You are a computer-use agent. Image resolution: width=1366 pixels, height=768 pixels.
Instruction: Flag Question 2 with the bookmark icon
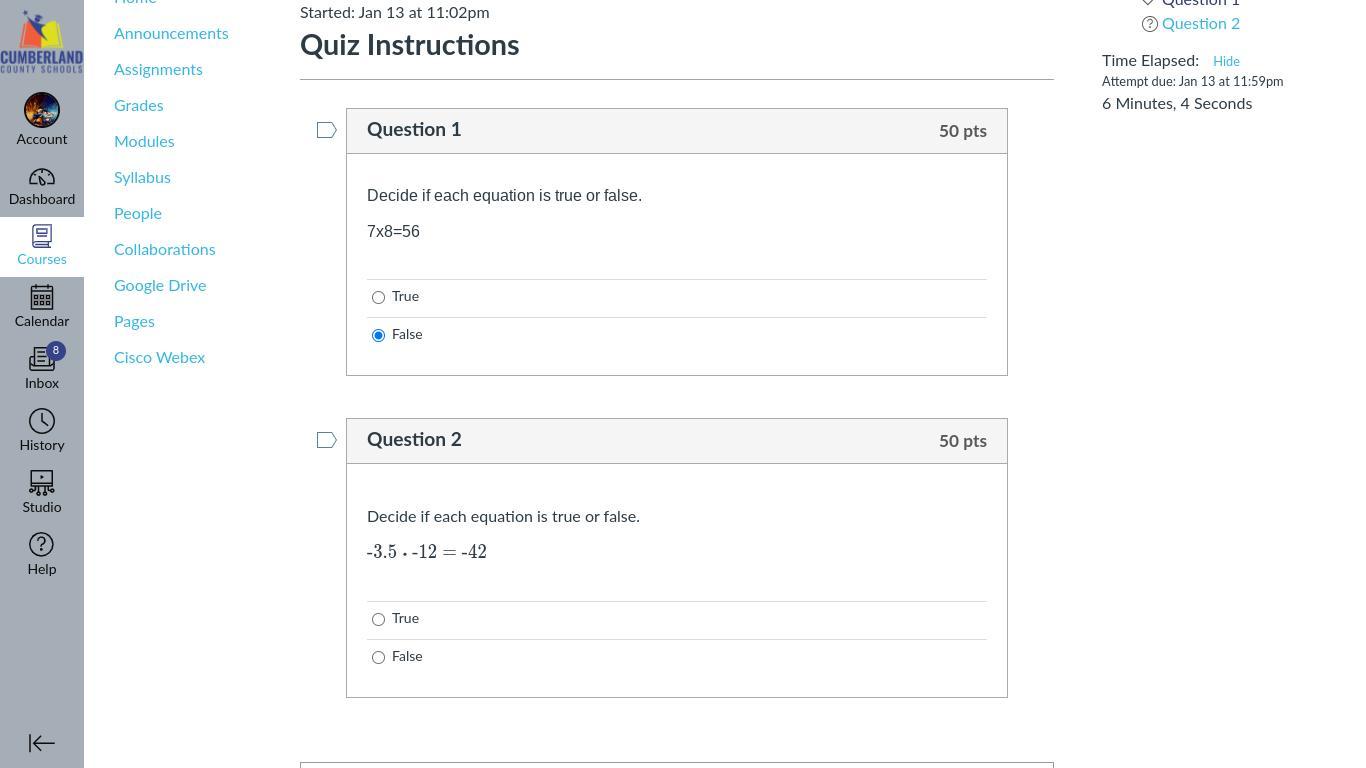pos(326,440)
